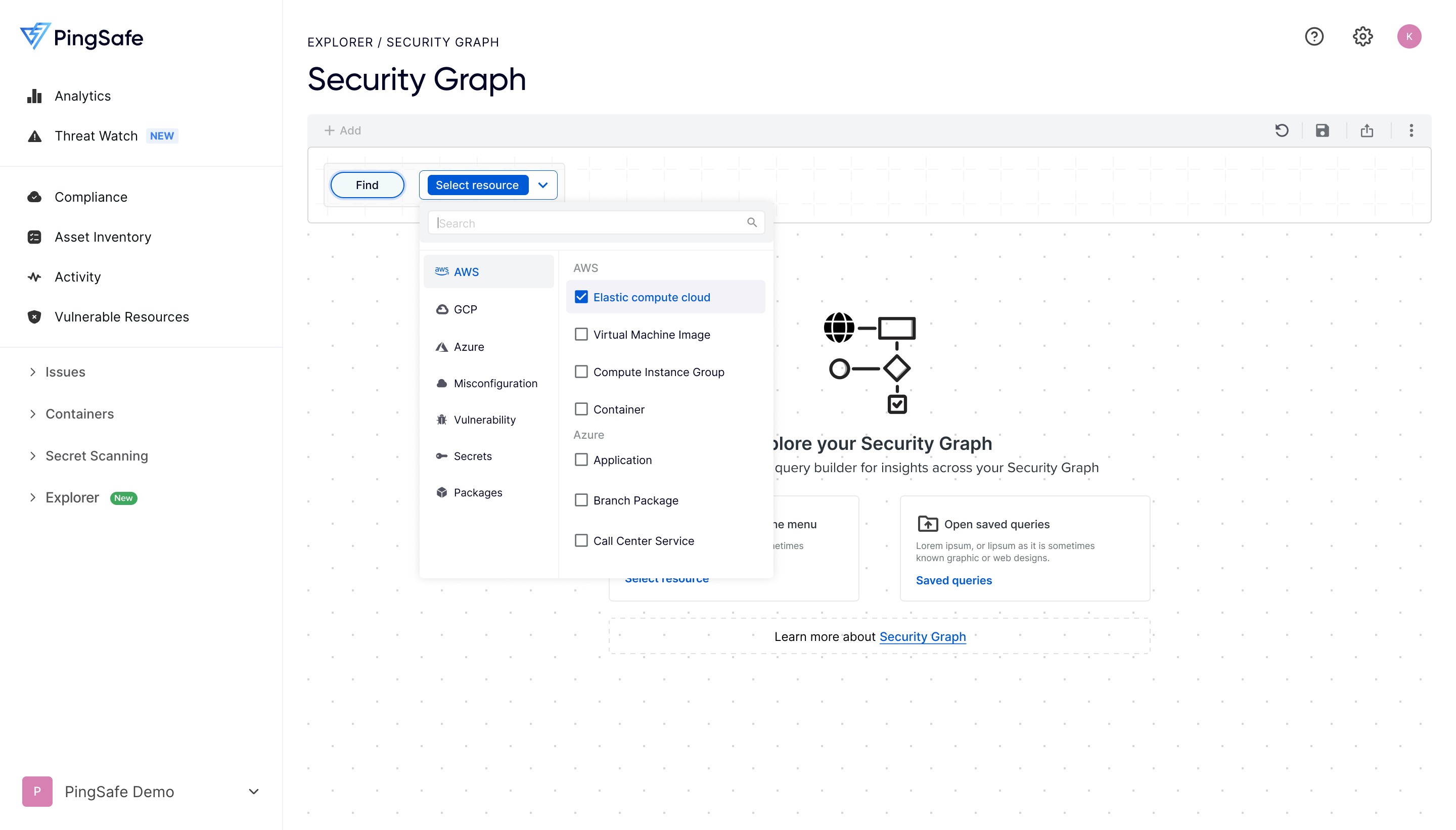Check Call Center Service checkbox
This screenshot has width=1456, height=830.
point(580,540)
